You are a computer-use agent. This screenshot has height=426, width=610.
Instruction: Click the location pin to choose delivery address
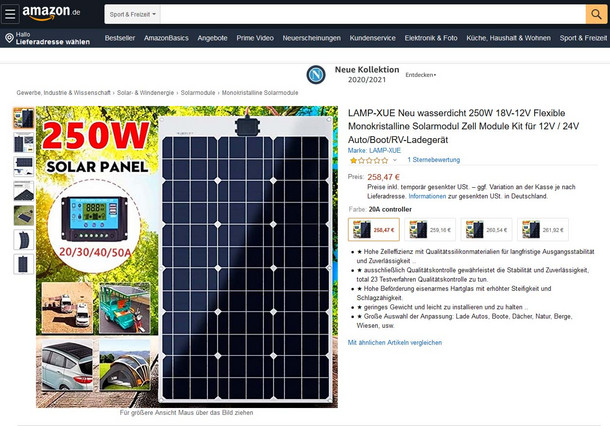(x=8, y=39)
